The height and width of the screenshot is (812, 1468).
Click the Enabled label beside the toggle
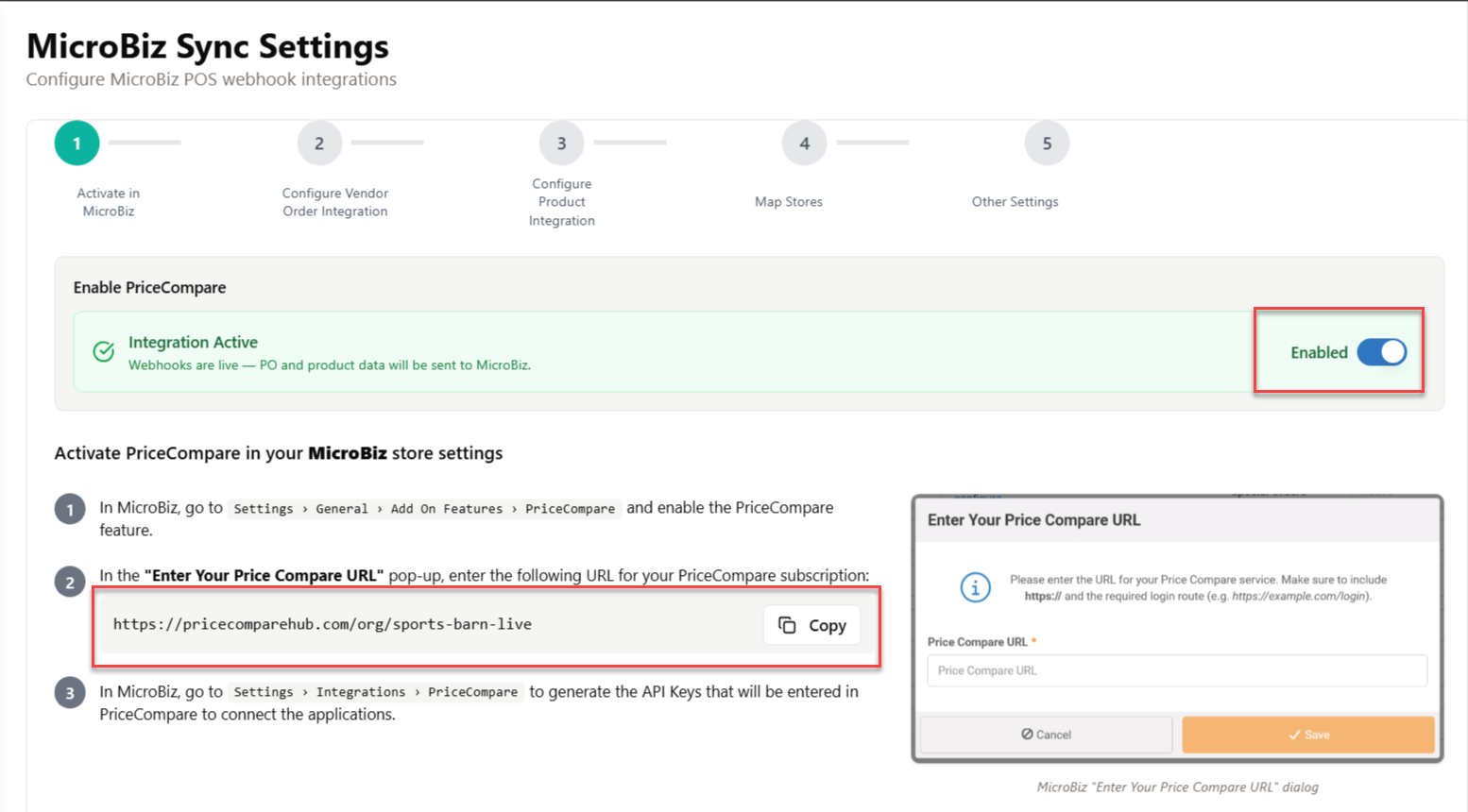pos(1319,352)
